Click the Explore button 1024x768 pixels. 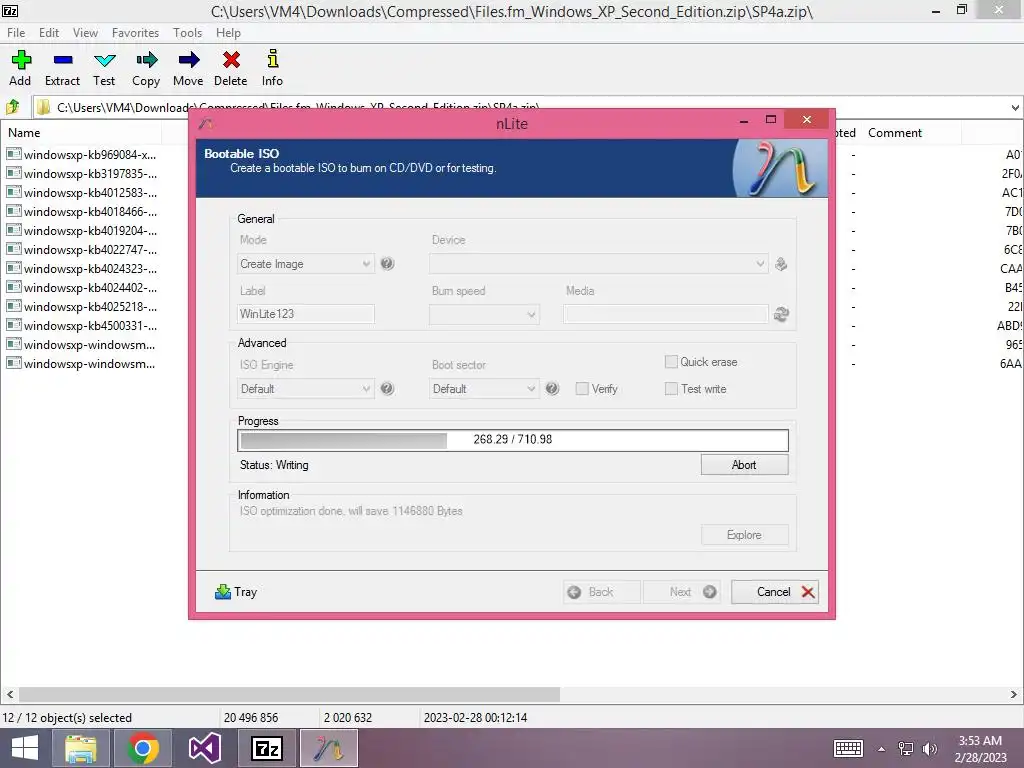[x=744, y=535]
